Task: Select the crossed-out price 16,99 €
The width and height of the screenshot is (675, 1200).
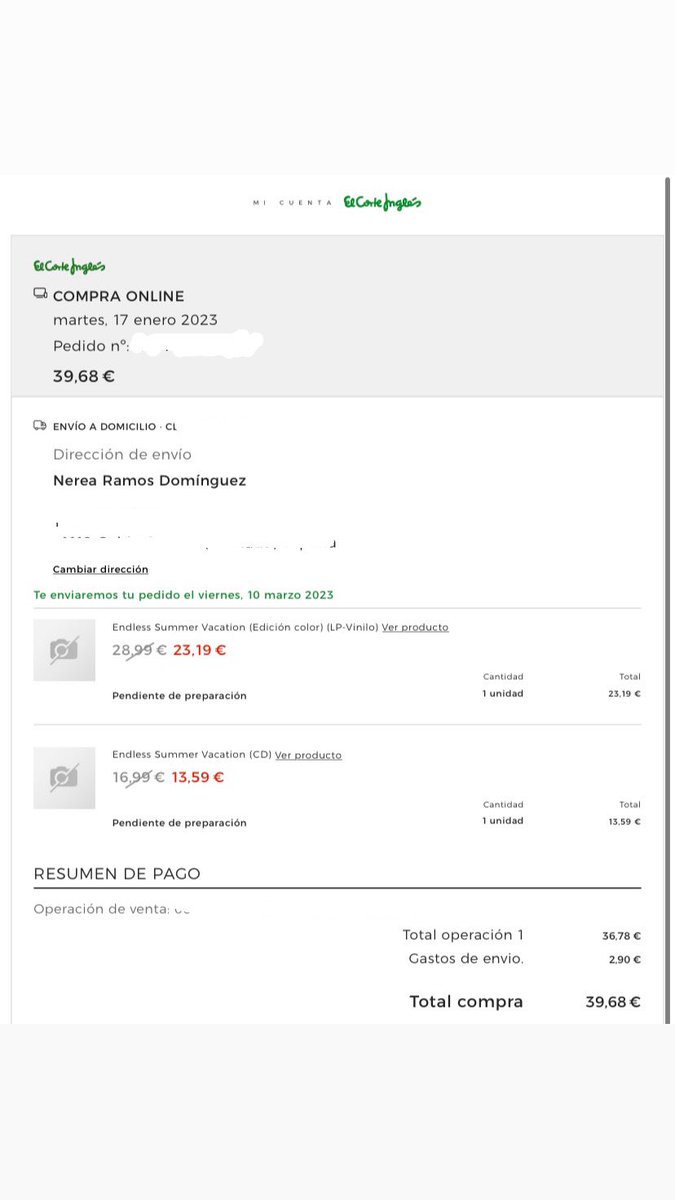Action: point(139,777)
